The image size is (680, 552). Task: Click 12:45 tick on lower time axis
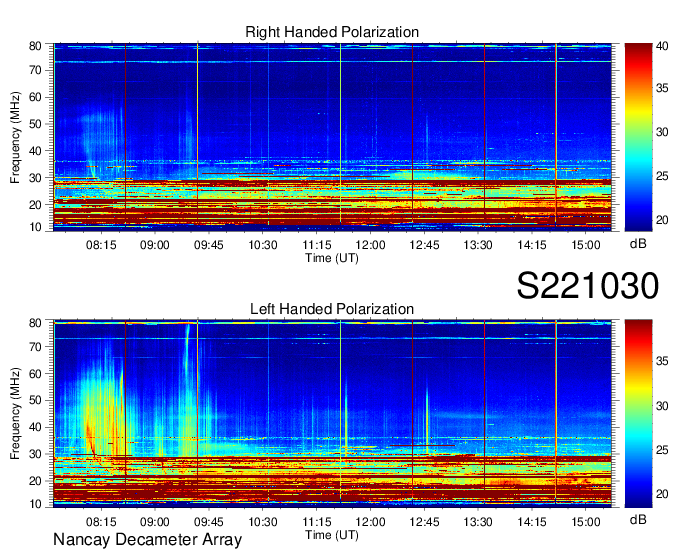pyautogui.click(x=424, y=522)
